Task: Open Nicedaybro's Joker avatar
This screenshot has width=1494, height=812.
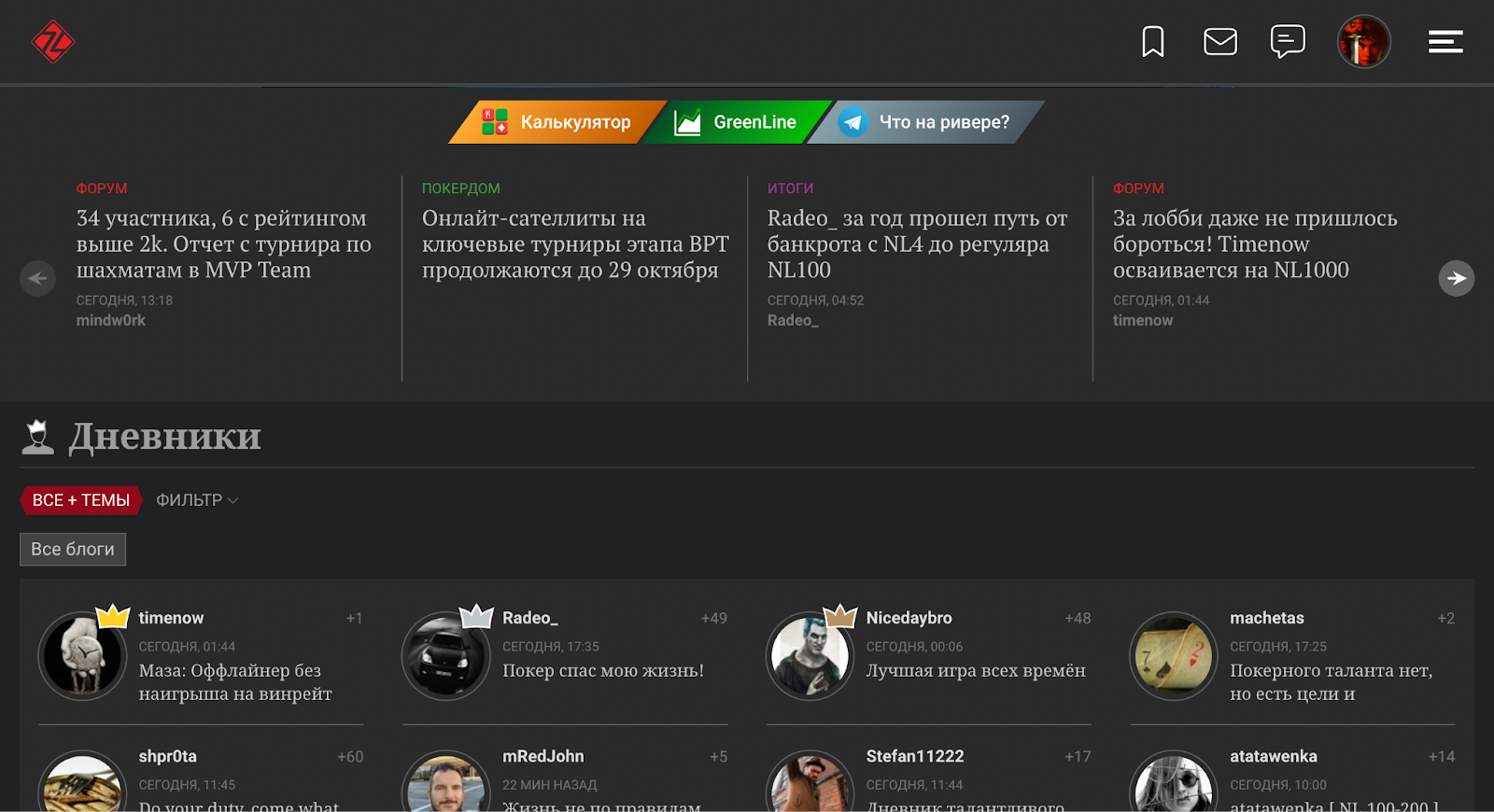Action: pos(810,656)
